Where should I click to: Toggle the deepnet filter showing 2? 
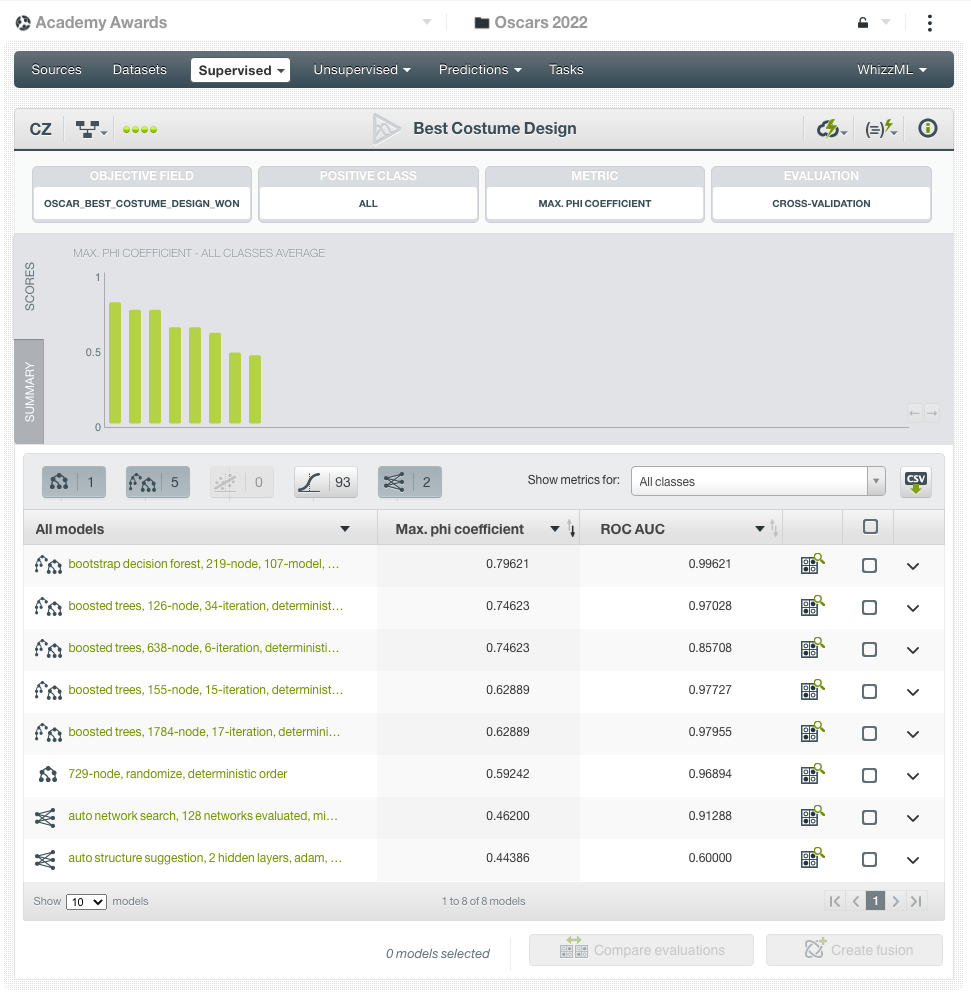coord(409,482)
